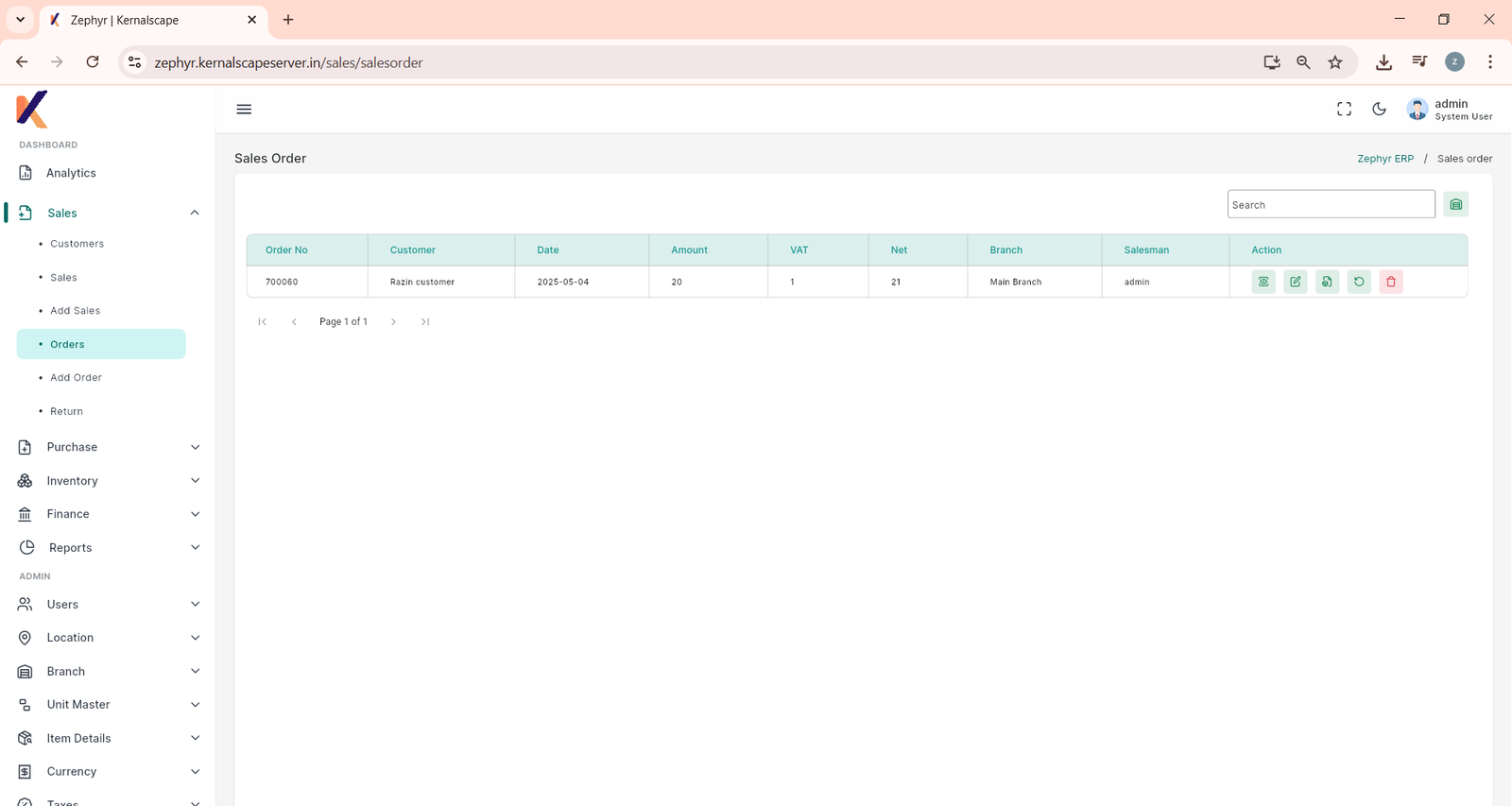Image resolution: width=1512 pixels, height=806 pixels.
Task: Open the Sales submenu item
Action: coord(63,278)
